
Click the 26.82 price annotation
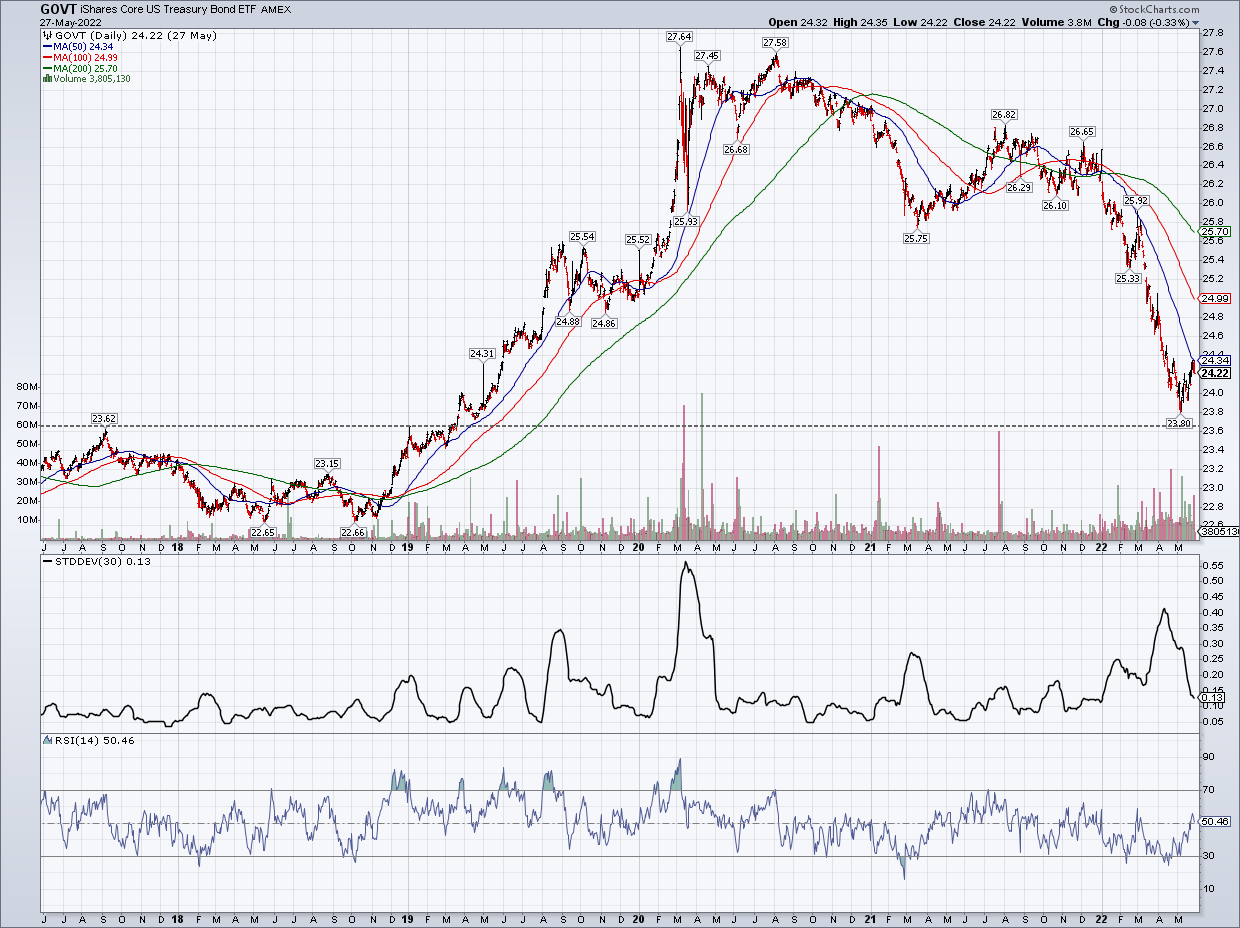[x=1004, y=115]
